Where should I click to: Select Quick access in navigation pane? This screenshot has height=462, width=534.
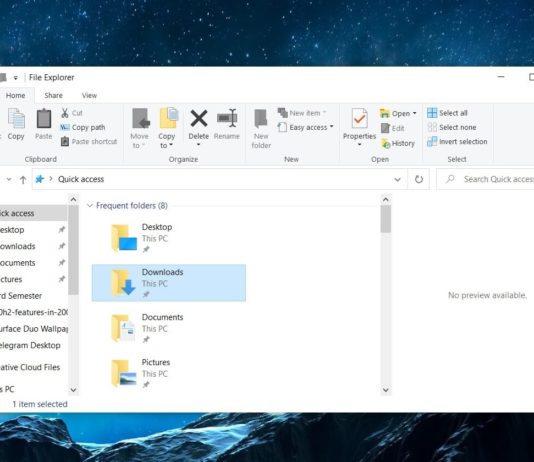coord(33,213)
